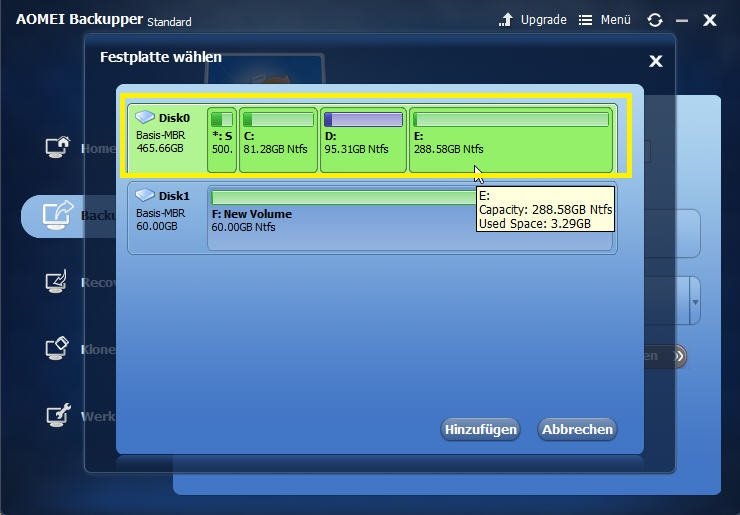This screenshot has height=515, width=740.
Task: Open the Recovery sidebar icon
Action: 57,282
